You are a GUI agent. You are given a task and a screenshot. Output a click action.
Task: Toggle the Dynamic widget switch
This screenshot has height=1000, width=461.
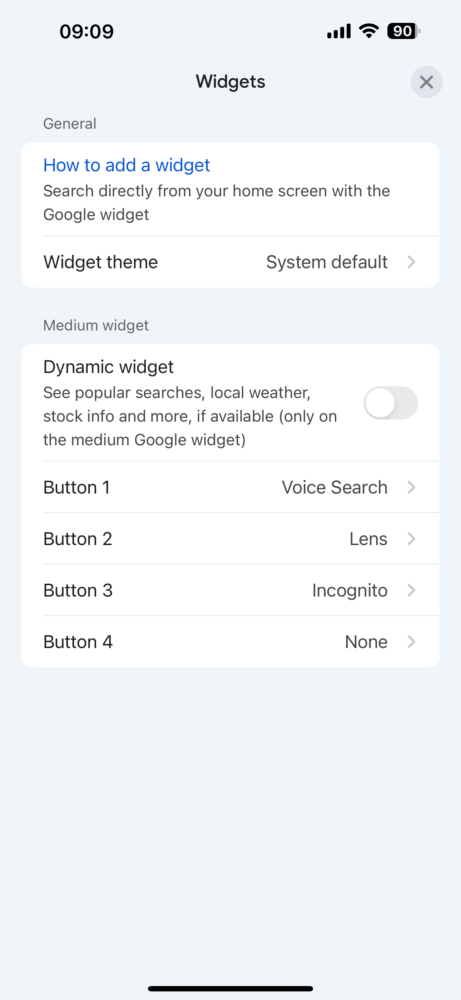(390, 403)
